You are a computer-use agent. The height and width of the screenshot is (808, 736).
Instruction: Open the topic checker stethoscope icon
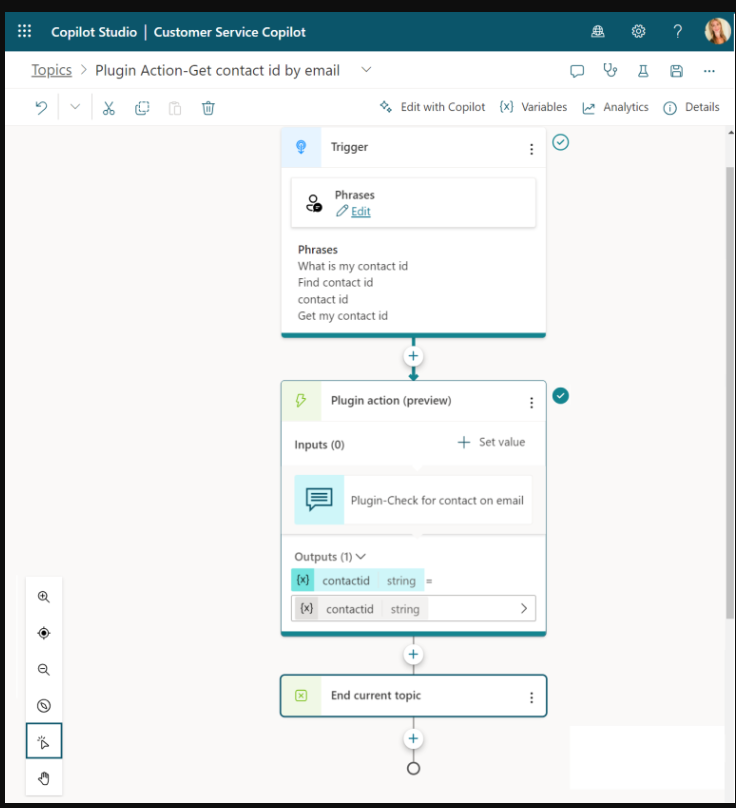pos(610,70)
